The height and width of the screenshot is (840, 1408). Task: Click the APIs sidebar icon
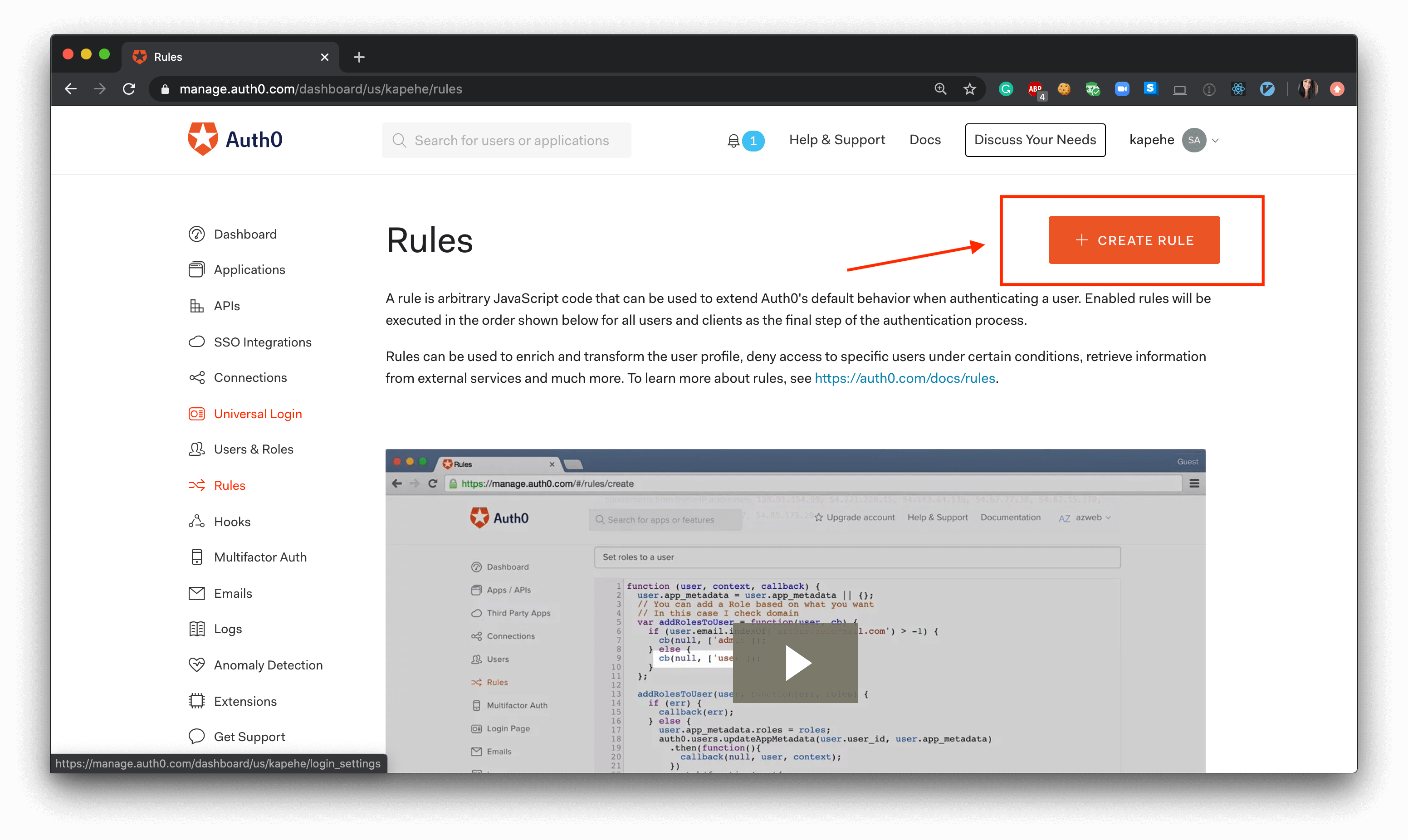pos(196,306)
